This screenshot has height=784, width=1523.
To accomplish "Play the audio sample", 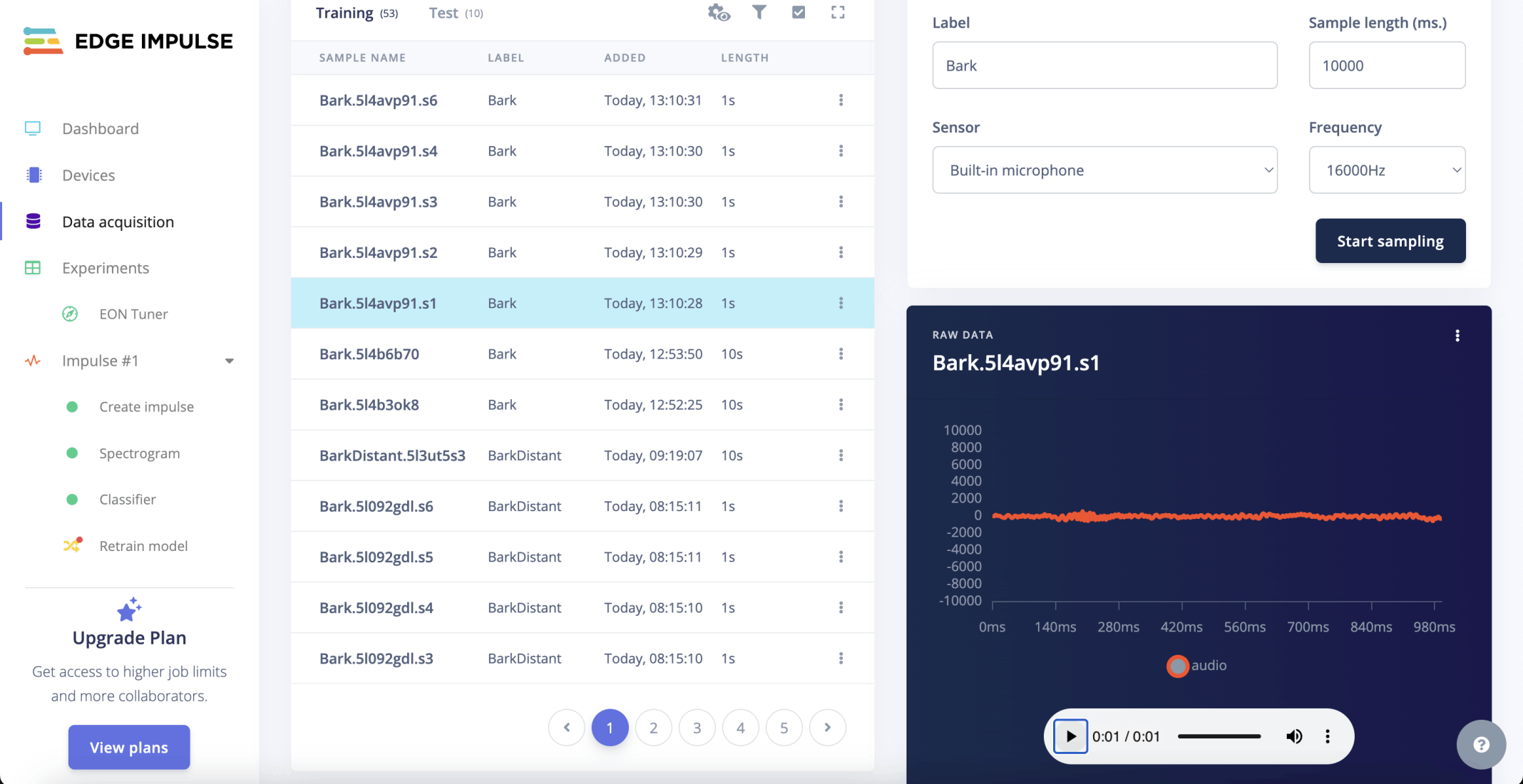I will (x=1070, y=736).
